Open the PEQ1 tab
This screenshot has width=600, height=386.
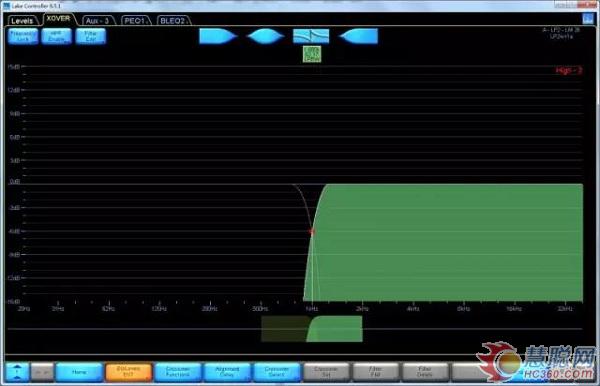click(136, 21)
